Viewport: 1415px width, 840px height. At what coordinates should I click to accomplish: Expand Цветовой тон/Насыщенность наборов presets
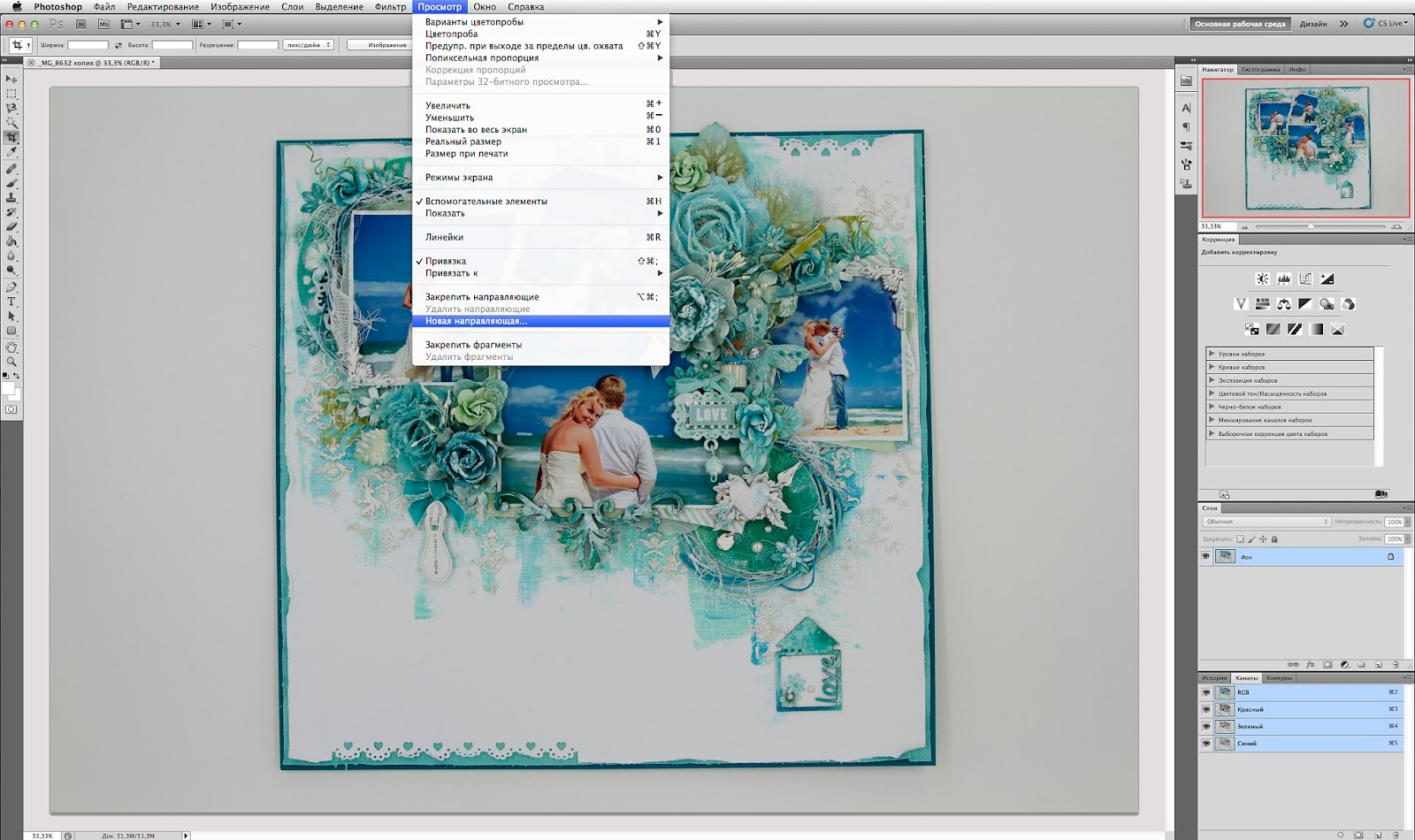(1212, 393)
